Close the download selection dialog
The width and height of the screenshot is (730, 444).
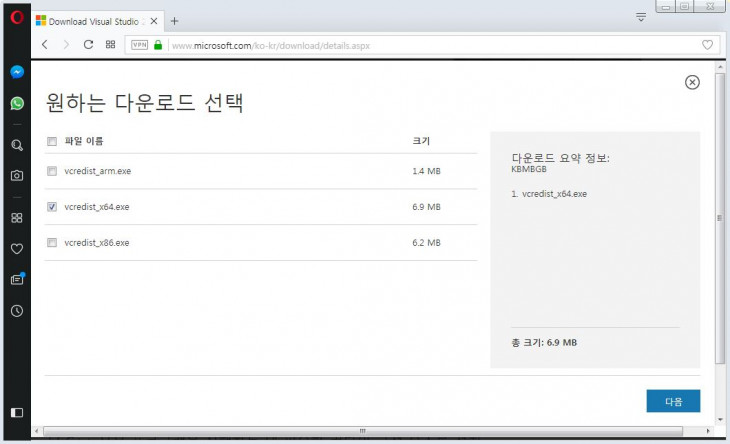(692, 82)
